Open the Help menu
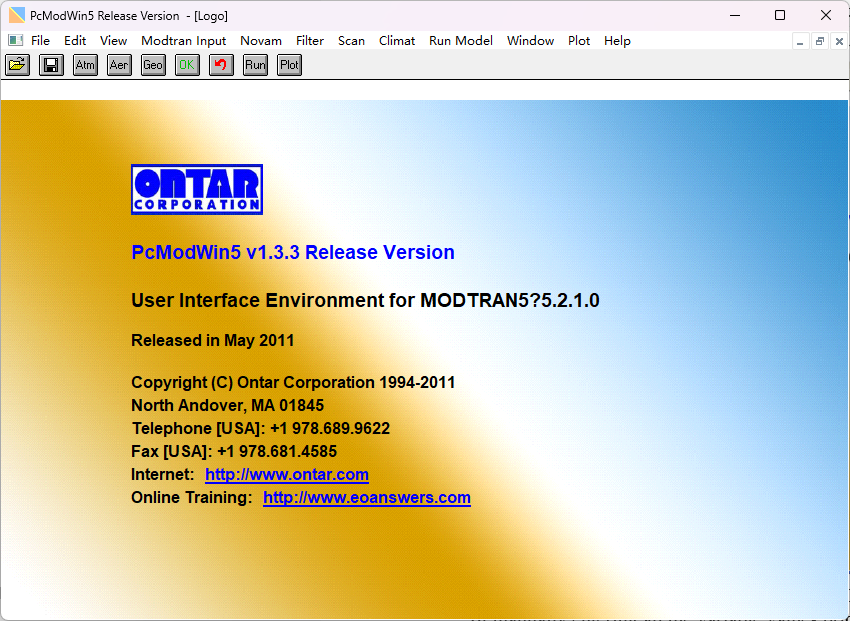The image size is (850, 621). coord(617,41)
